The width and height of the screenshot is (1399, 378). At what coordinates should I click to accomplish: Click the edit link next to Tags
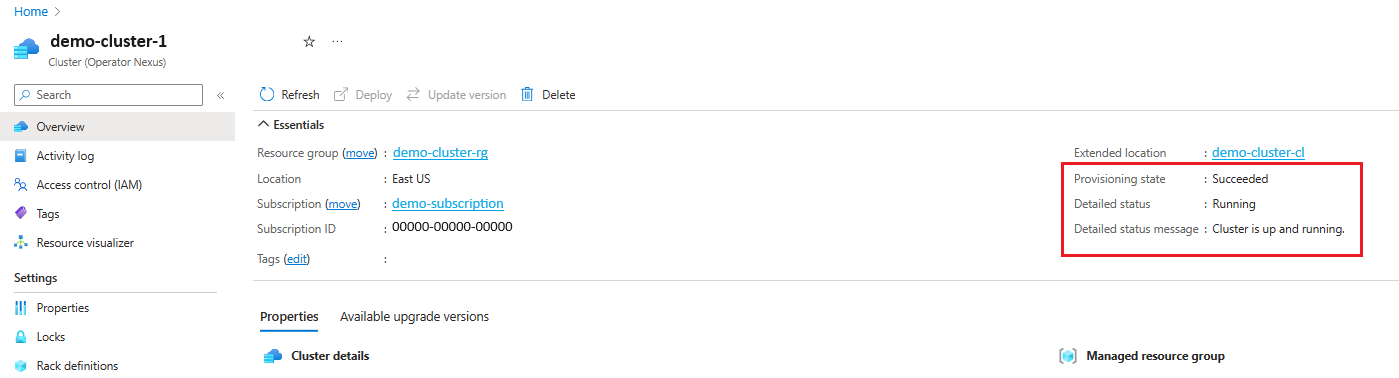[x=297, y=259]
